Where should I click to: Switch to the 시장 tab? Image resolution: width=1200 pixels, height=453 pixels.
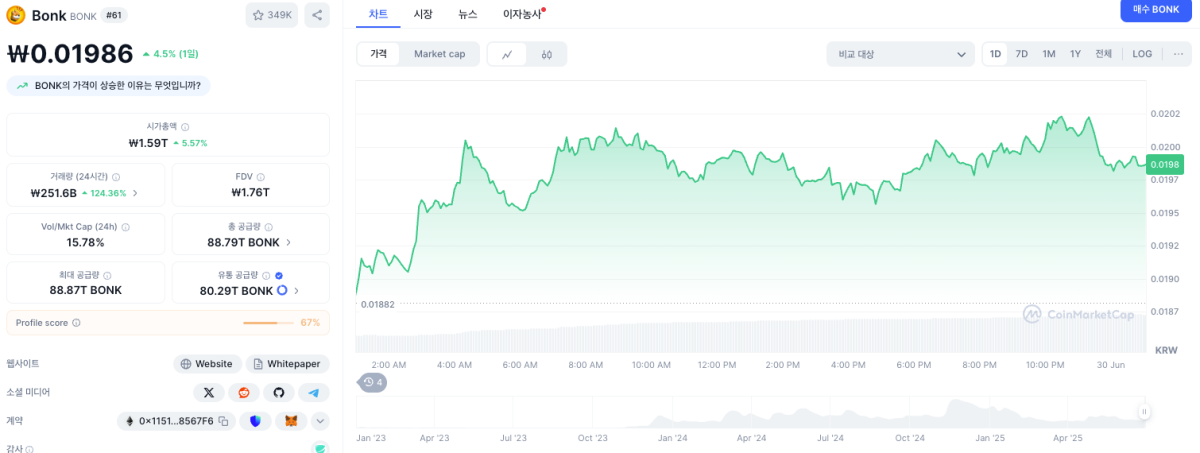click(423, 14)
